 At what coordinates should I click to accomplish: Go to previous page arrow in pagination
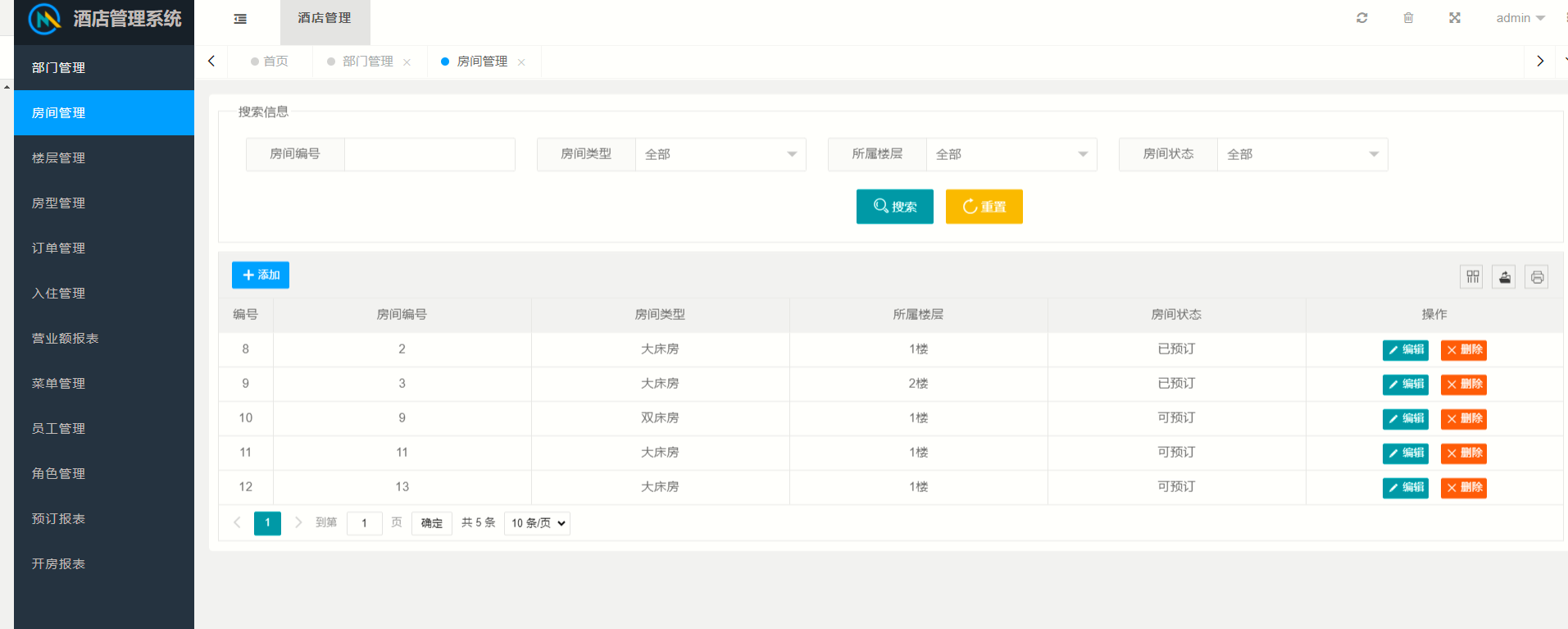click(x=237, y=522)
